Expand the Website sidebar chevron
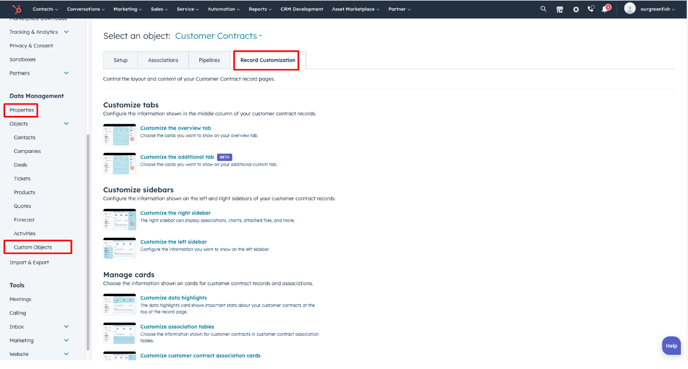The height and width of the screenshot is (369, 688). point(66,354)
